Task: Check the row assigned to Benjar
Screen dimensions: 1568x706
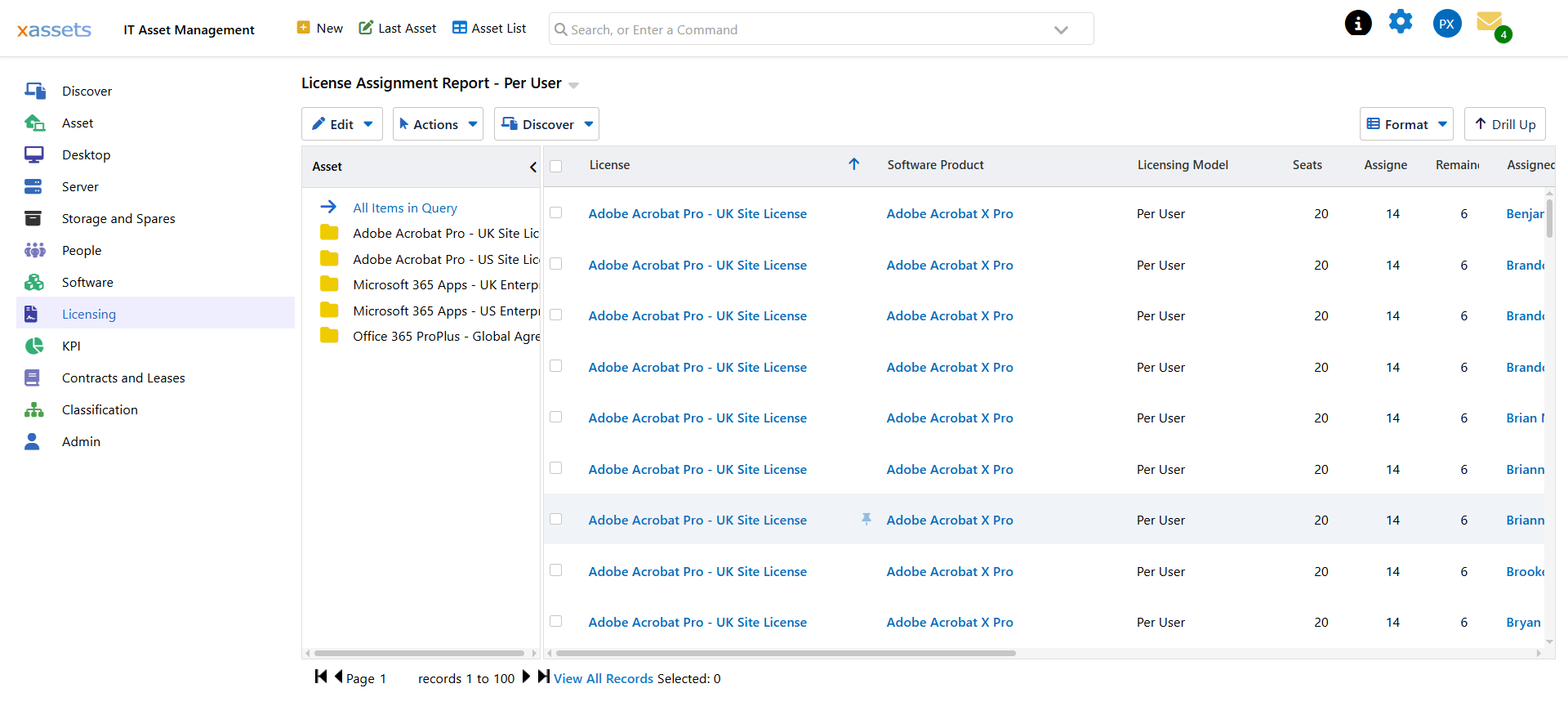Action: pyautogui.click(x=556, y=212)
